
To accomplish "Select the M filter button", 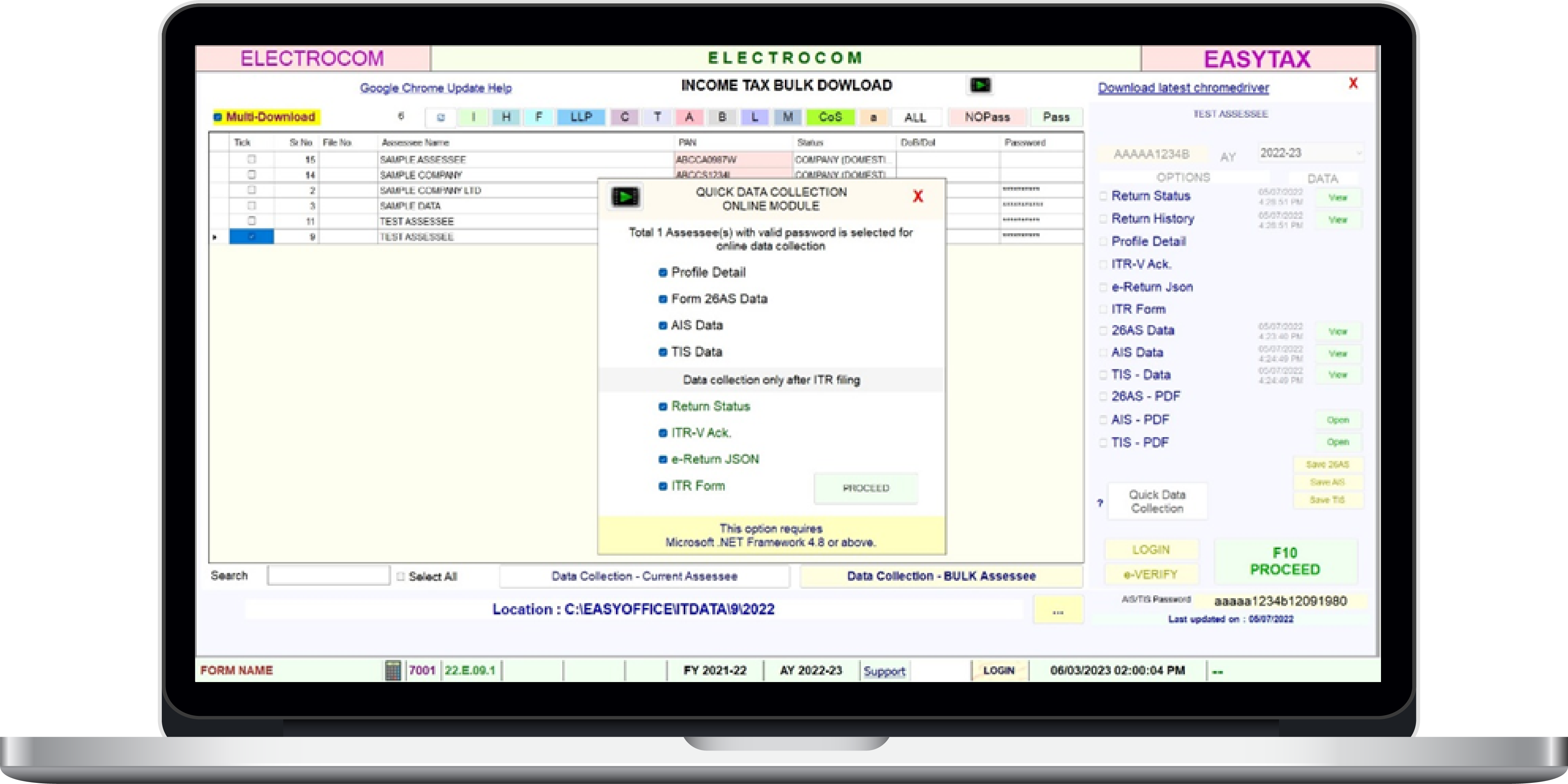I will click(x=788, y=117).
